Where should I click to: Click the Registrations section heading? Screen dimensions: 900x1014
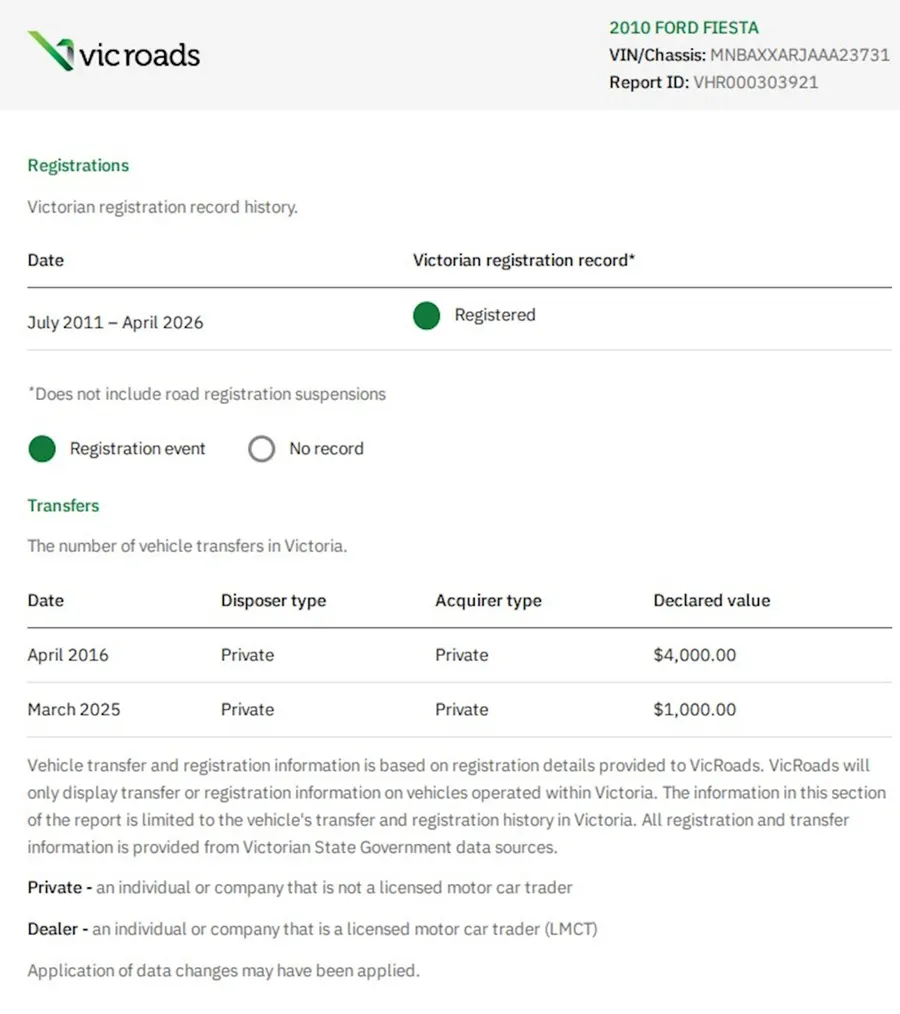tap(78, 166)
